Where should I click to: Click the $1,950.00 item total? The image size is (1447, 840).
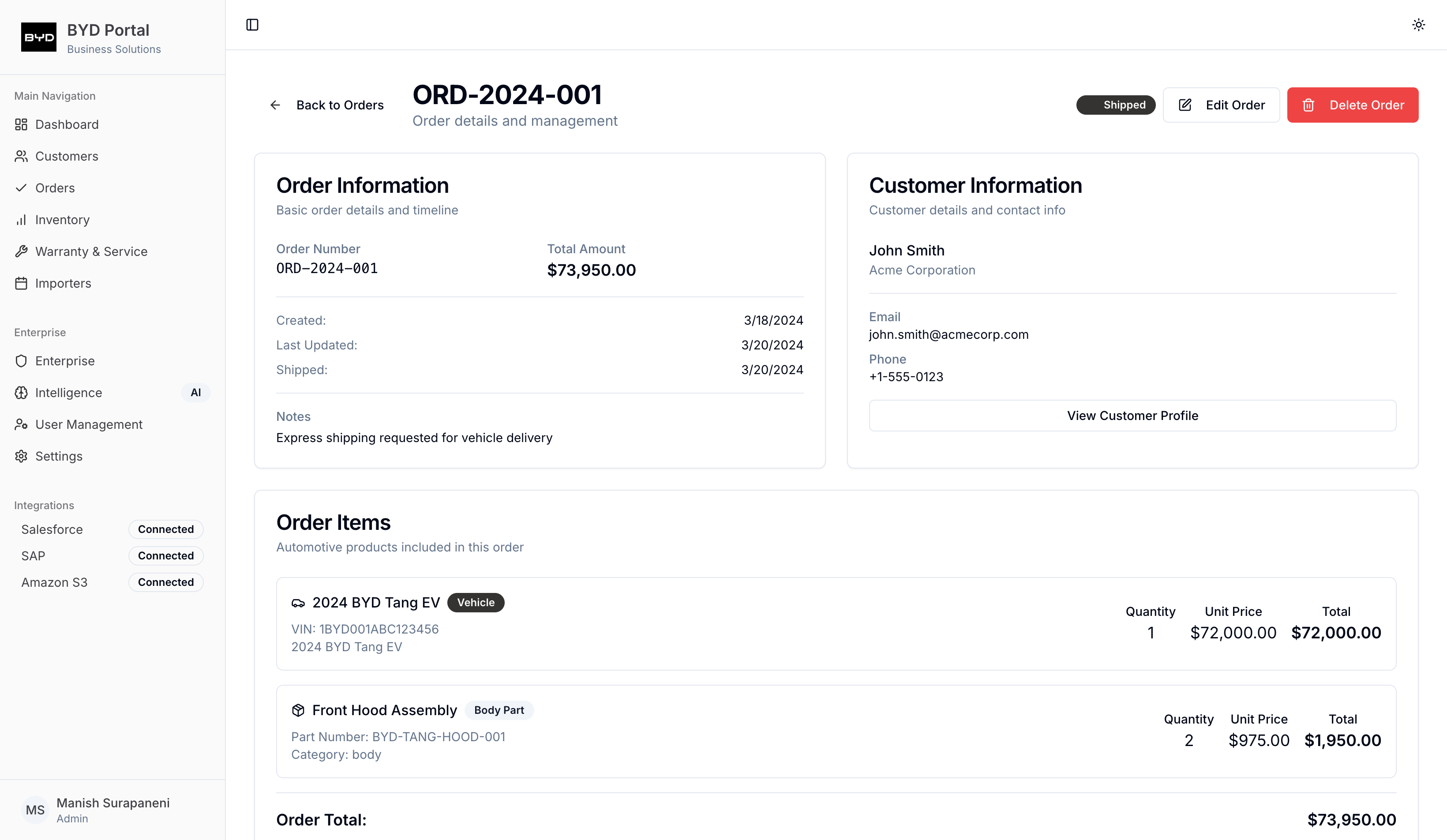pos(1342,741)
